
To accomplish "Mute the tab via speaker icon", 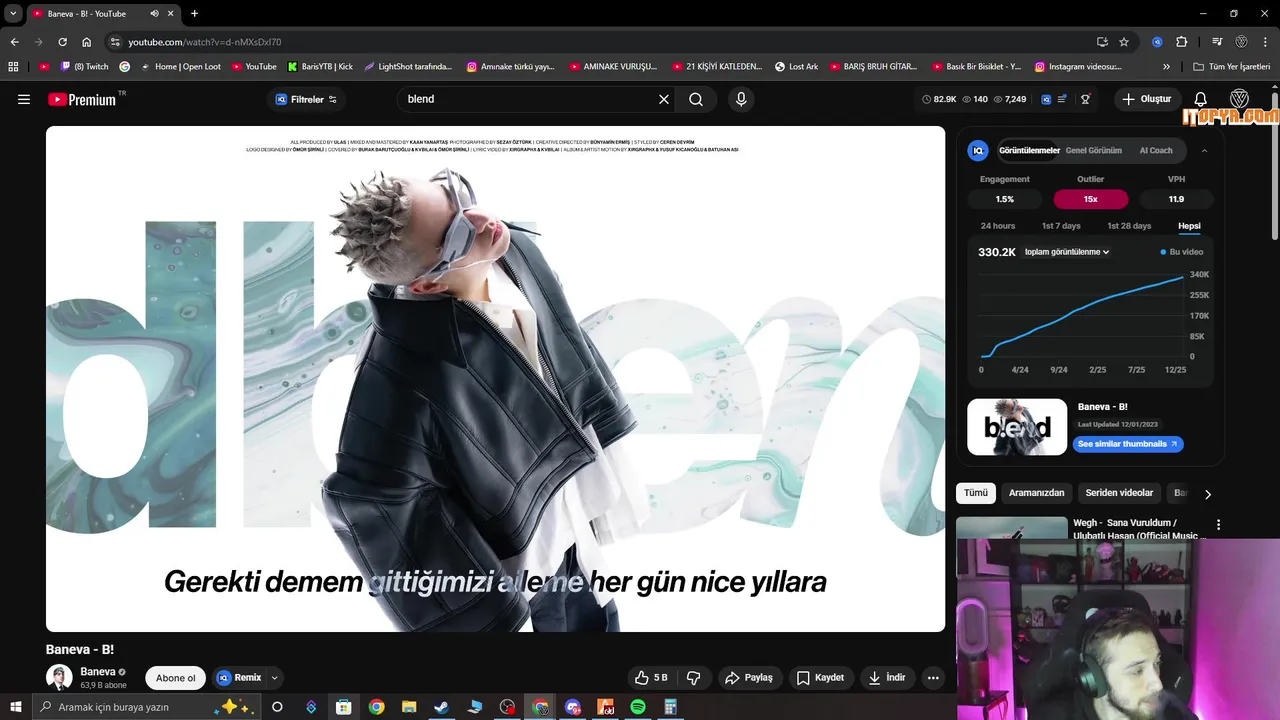I will click(x=154, y=14).
